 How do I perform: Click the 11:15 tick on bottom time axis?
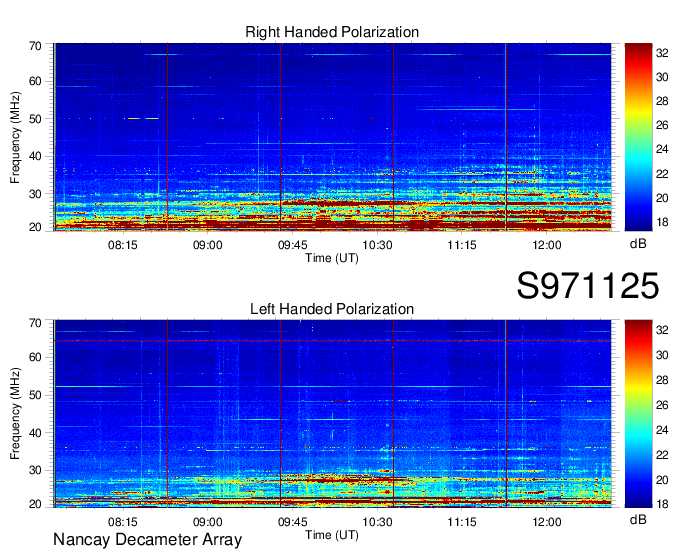pyautogui.click(x=462, y=522)
